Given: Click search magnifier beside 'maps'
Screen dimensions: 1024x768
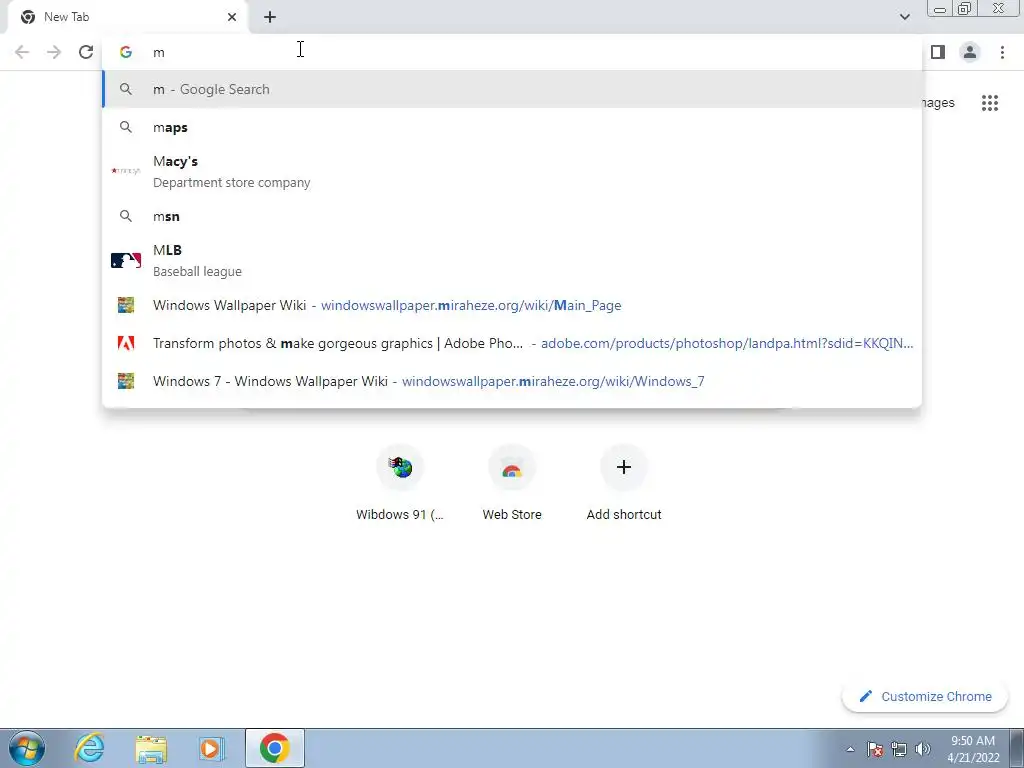Looking at the screenshot, I should (126, 127).
